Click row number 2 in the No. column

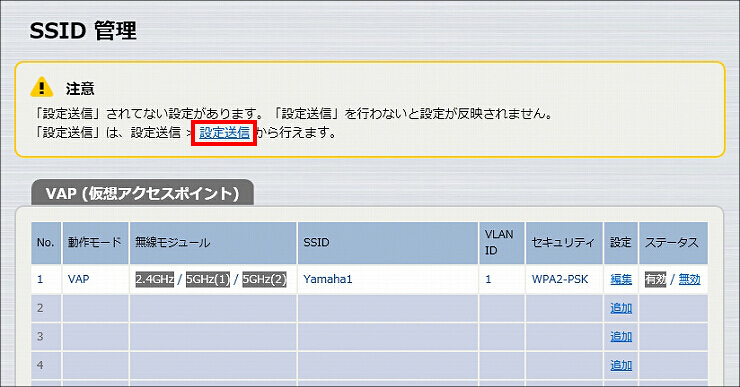click(x=40, y=308)
